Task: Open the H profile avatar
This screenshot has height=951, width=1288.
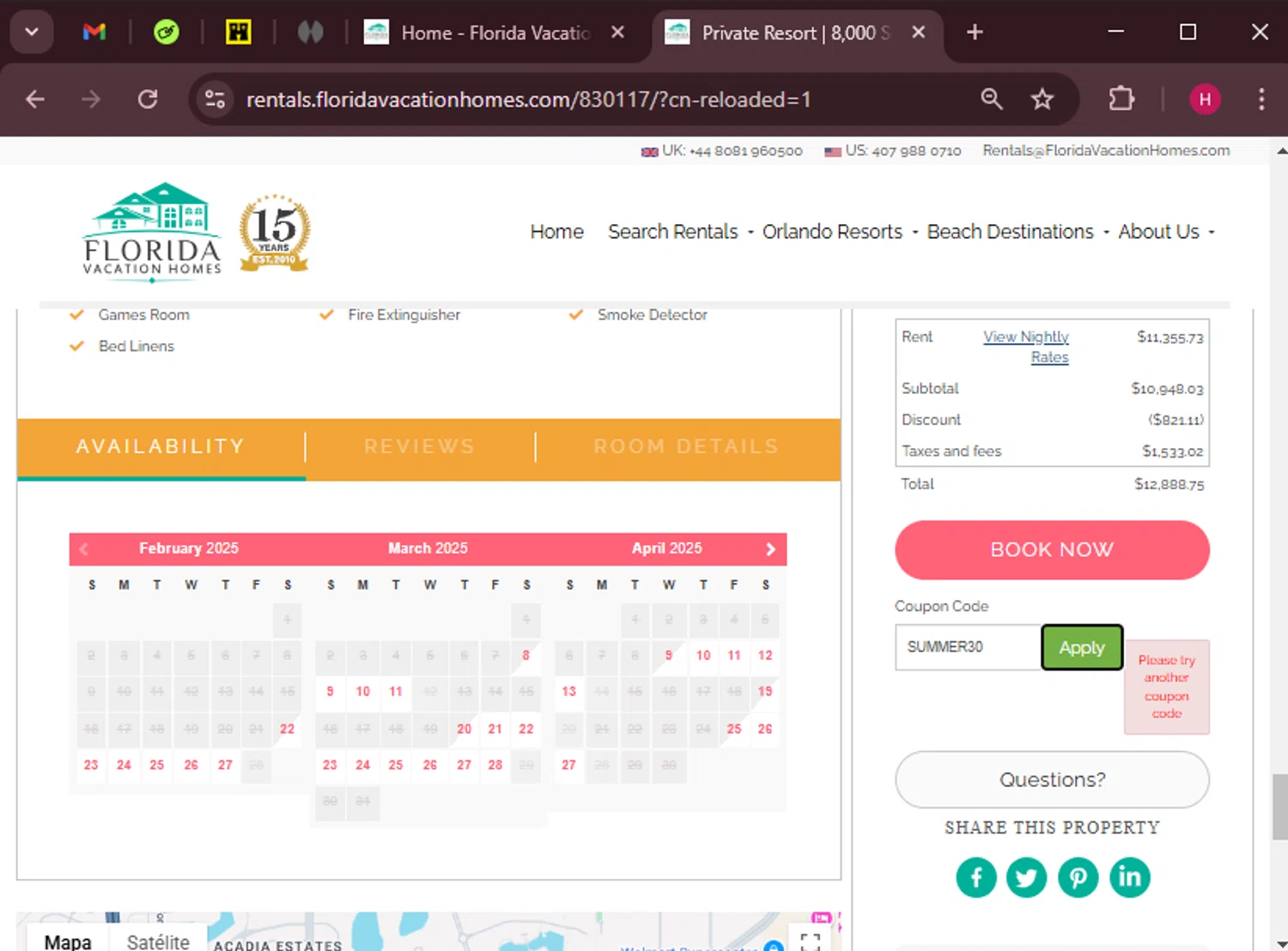Action: pos(1205,100)
